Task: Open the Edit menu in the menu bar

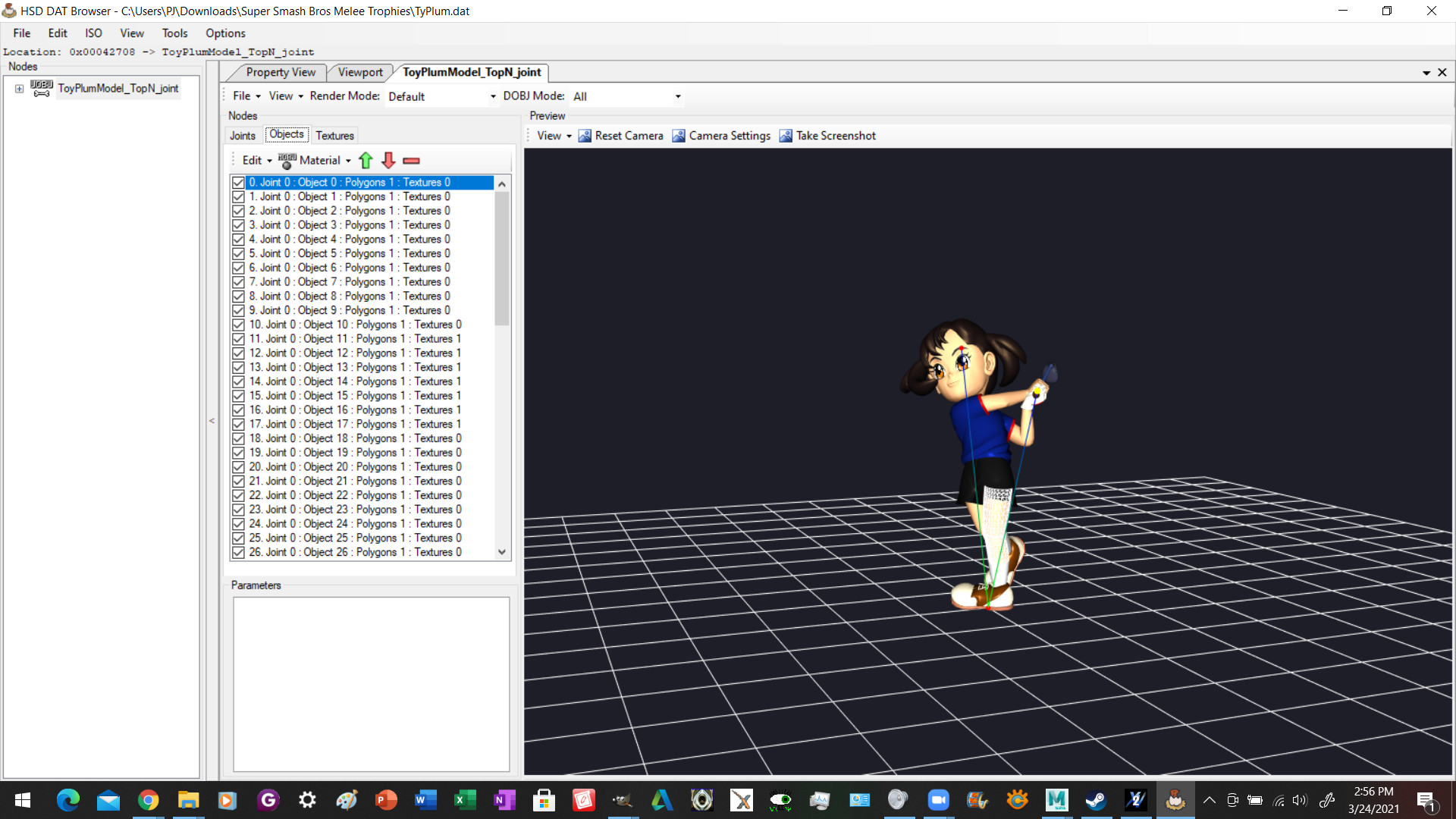Action: coord(58,33)
